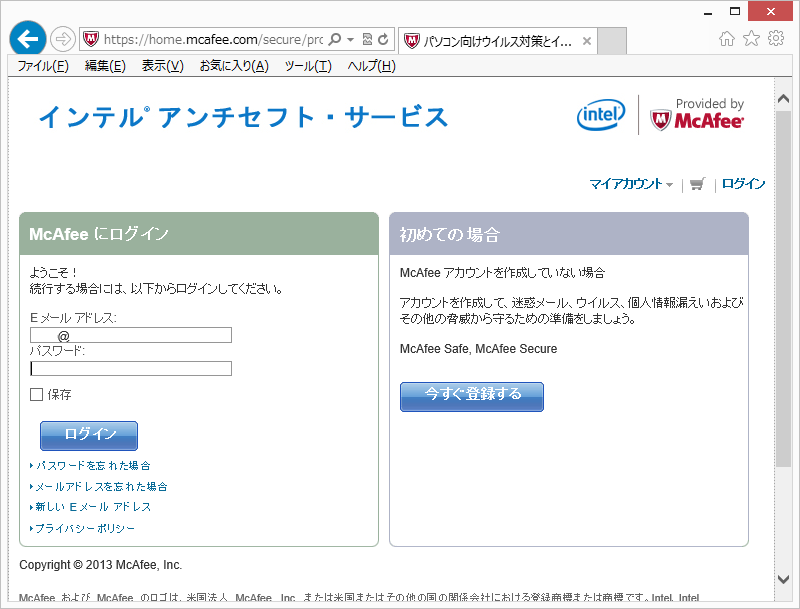Click the McAfee にログイン panel header

tap(199, 234)
